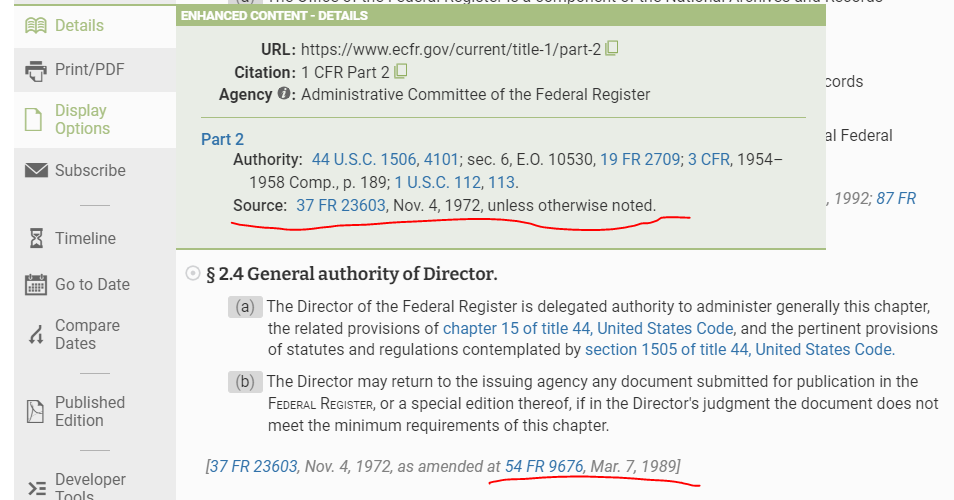Click the Agency info icon
The height and width of the screenshot is (500, 954).
click(284, 94)
